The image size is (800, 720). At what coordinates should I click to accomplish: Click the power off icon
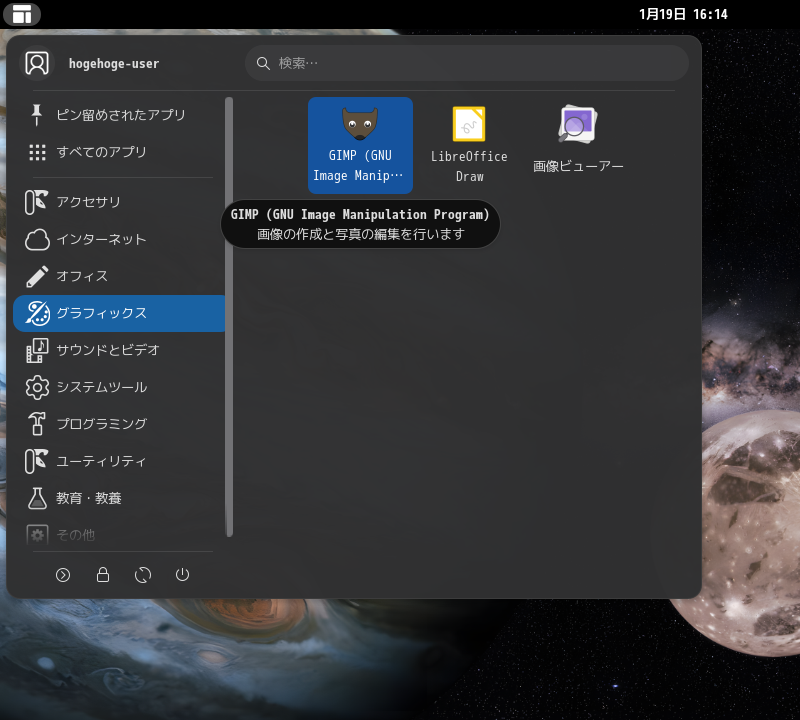click(182, 575)
